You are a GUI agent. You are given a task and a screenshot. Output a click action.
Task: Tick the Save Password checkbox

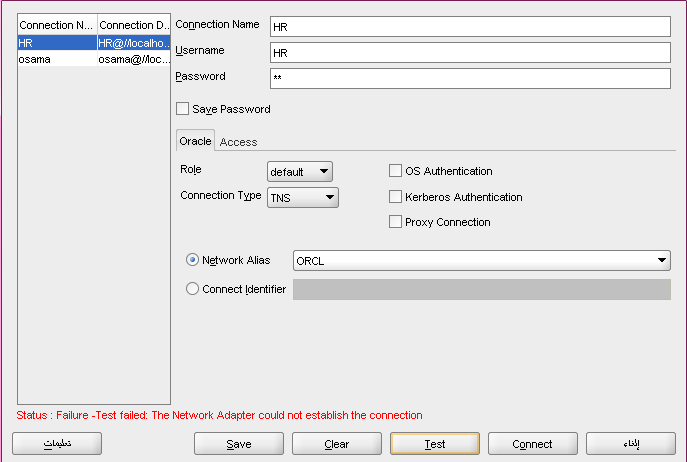[182, 109]
